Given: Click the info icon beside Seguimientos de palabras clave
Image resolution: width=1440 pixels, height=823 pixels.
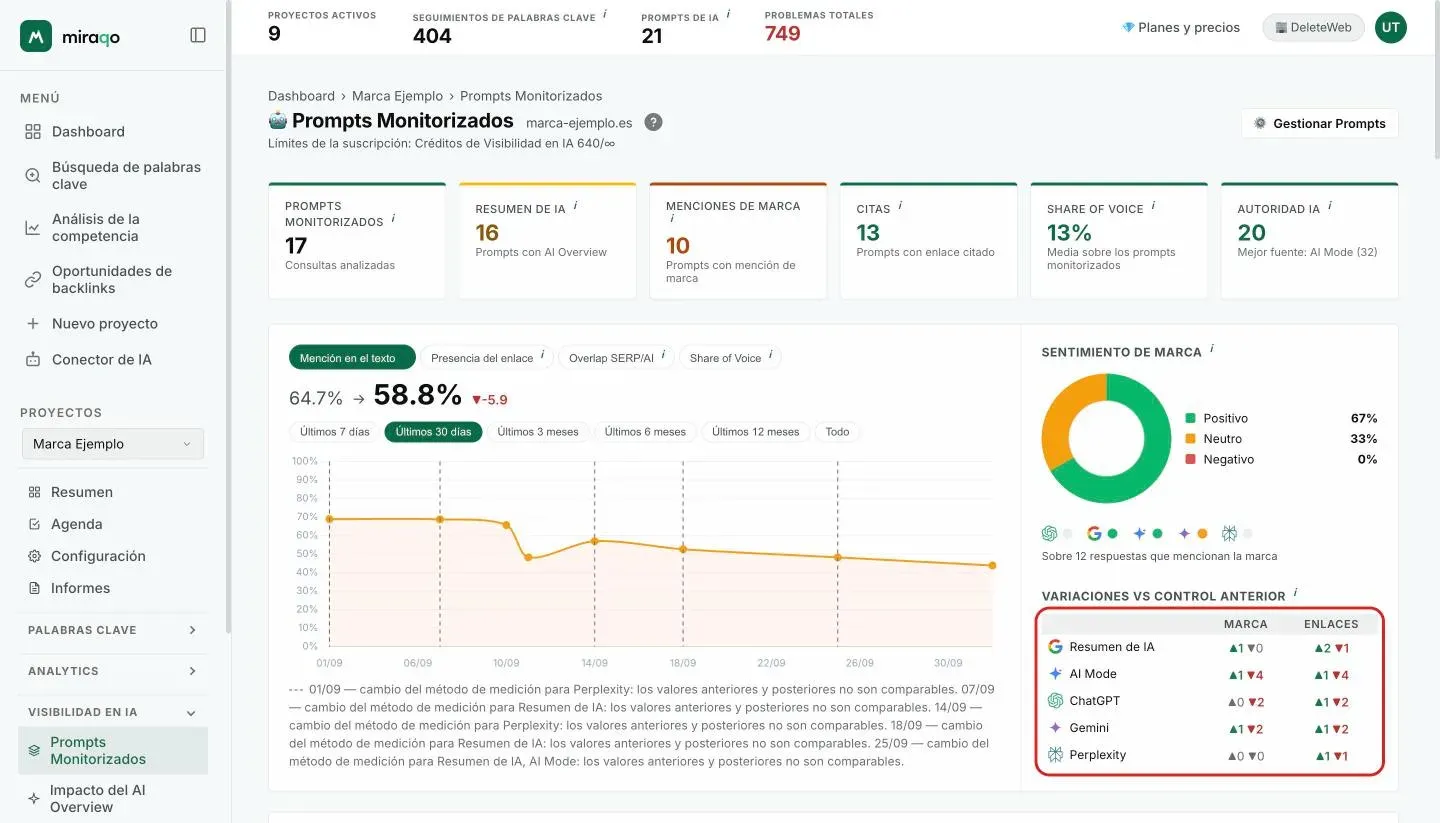Looking at the screenshot, I should (605, 14).
